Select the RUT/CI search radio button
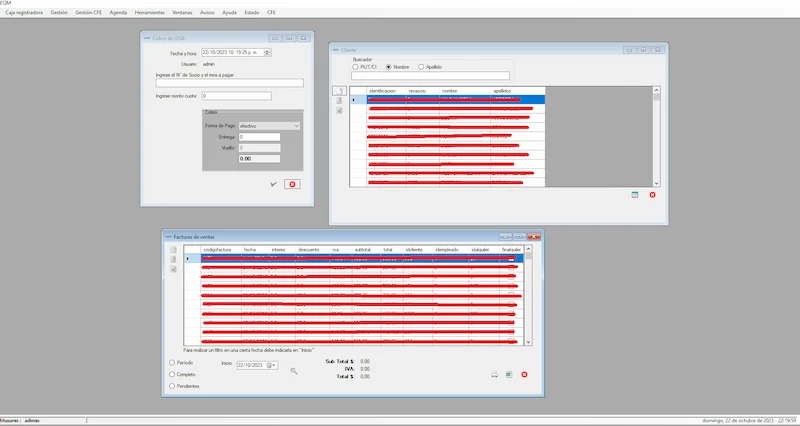The image size is (800, 426). (x=355, y=66)
